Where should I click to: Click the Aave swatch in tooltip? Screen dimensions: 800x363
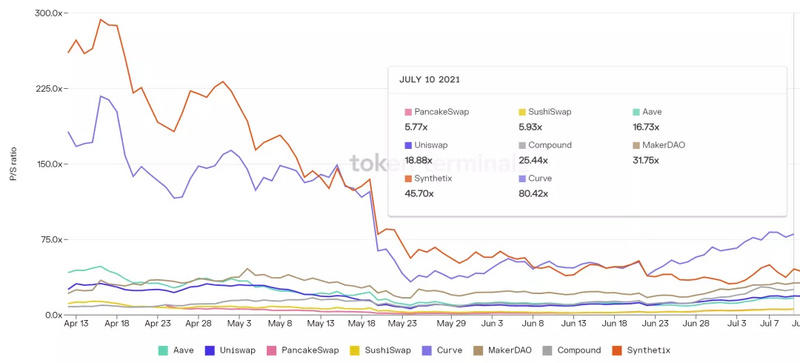(x=636, y=112)
